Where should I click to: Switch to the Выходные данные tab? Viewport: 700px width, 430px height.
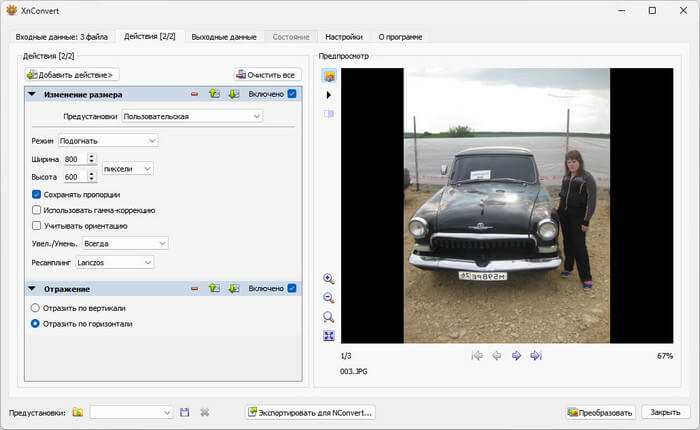click(223, 37)
